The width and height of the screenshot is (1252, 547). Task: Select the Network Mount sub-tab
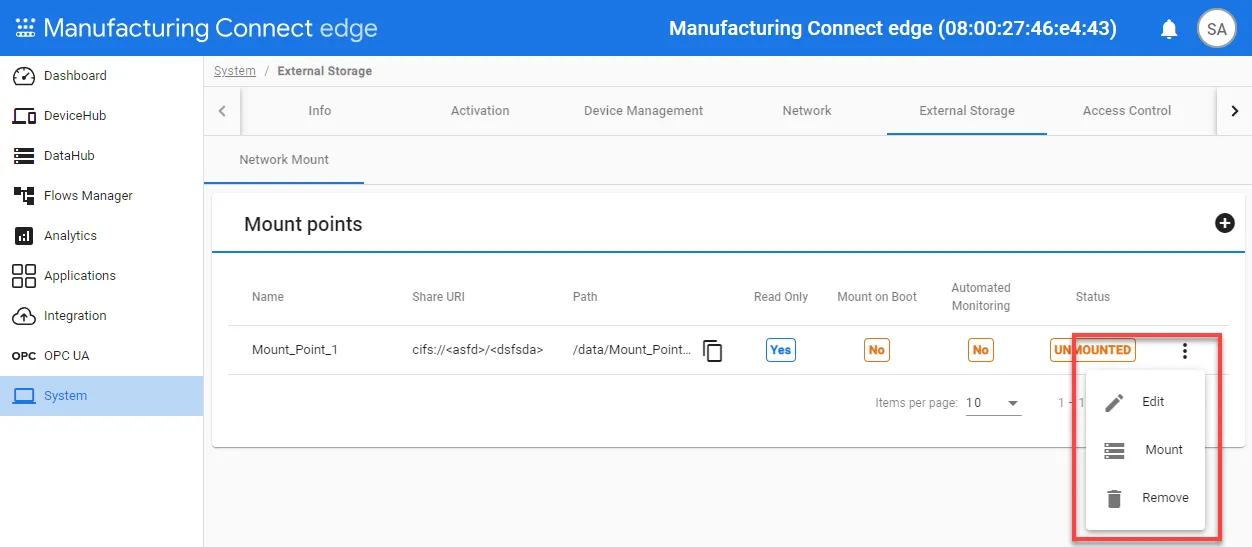click(284, 160)
